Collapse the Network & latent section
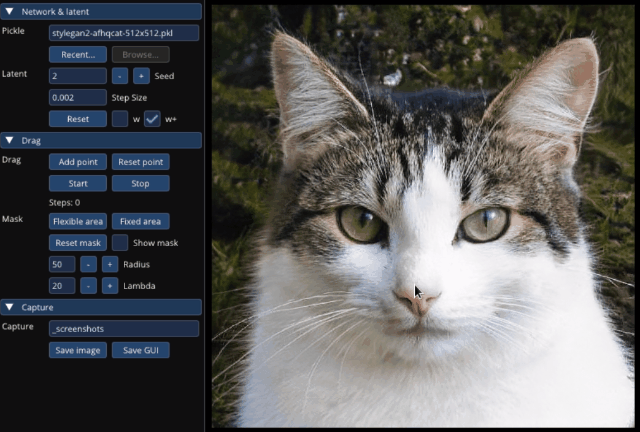The width and height of the screenshot is (640, 432). pos(9,11)
